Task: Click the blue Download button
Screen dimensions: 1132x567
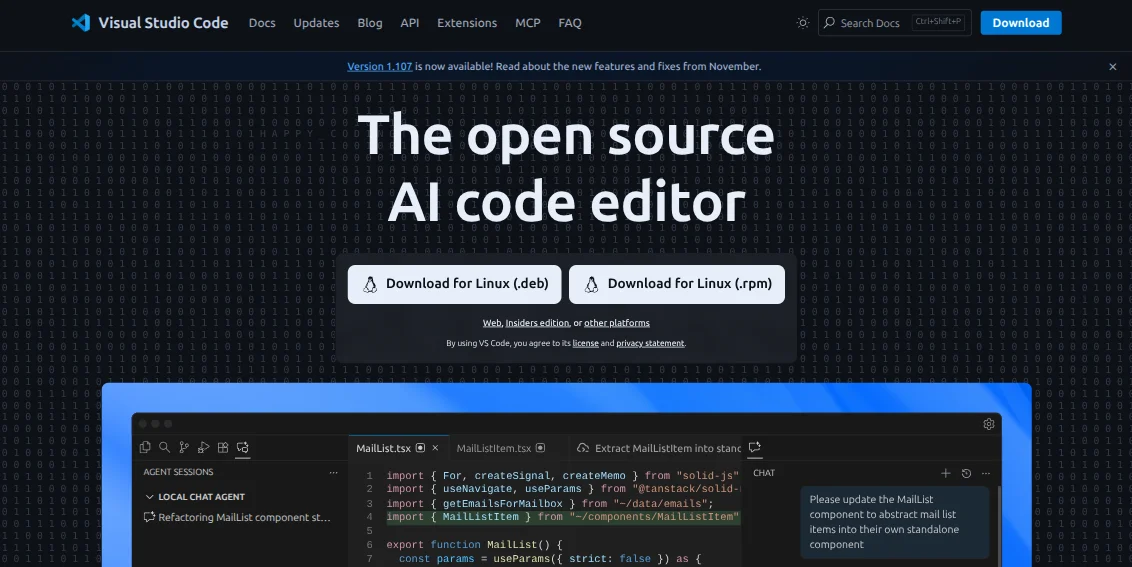Action: point(1021,23)
